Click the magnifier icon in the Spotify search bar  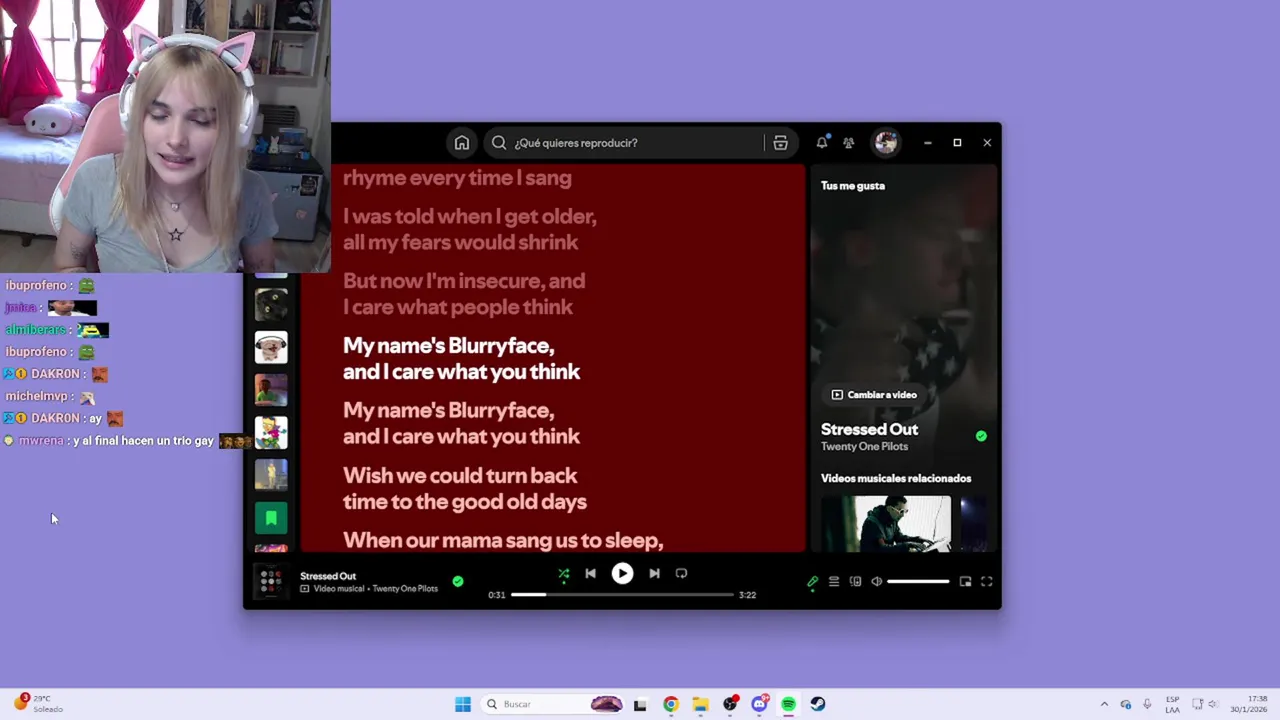tap(499, 143)
